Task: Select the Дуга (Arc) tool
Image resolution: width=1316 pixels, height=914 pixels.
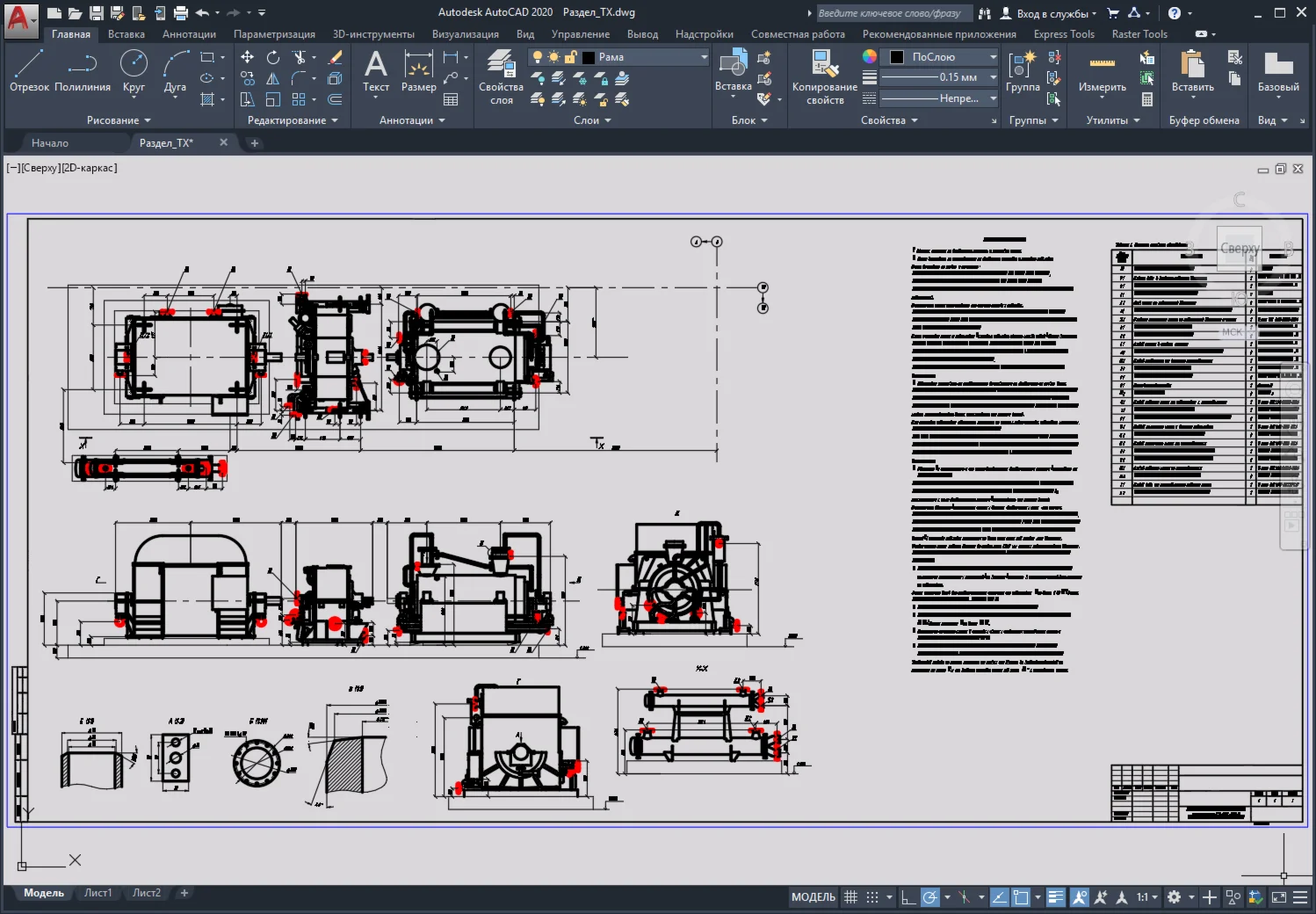Action: 175,70
